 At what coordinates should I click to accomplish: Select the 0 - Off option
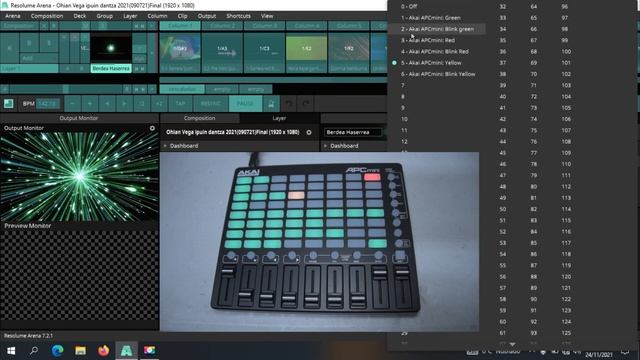pyautogui.click(x=409, y=7)
